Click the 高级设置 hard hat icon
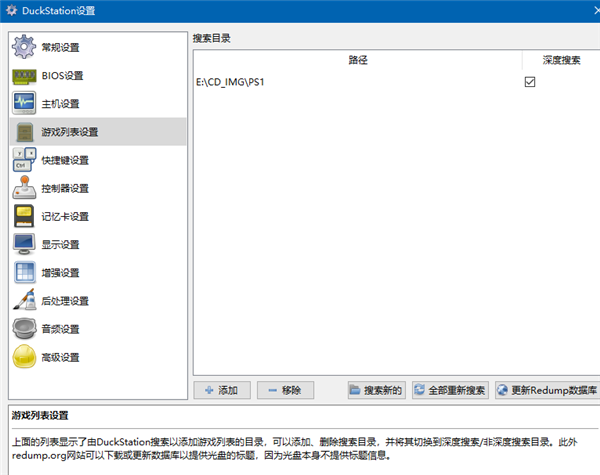Screen dimensions: 600x475 25,357
